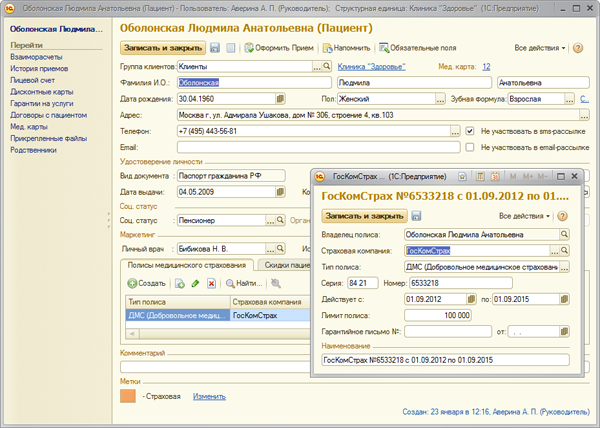Click the green pencil edit policy icon
Viewport: 600px width, 428px height.
pos(196,283)
